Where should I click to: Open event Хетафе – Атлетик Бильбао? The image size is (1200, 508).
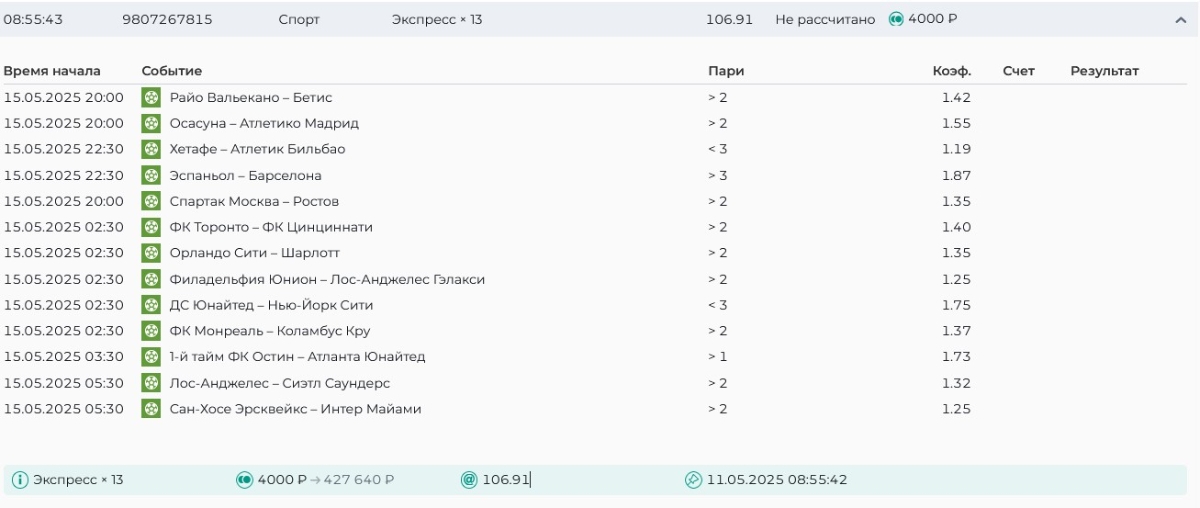point(257,150)
